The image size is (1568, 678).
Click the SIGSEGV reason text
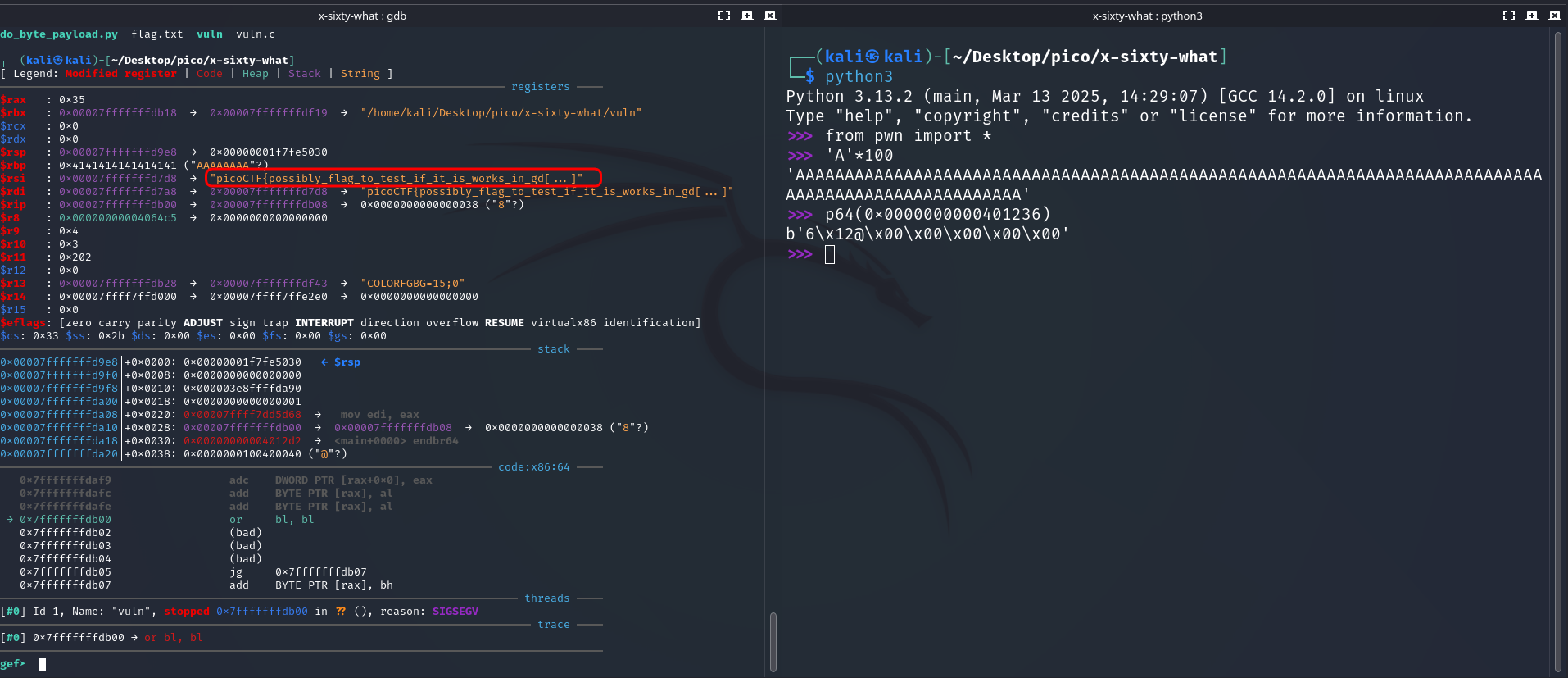(455, 612)
